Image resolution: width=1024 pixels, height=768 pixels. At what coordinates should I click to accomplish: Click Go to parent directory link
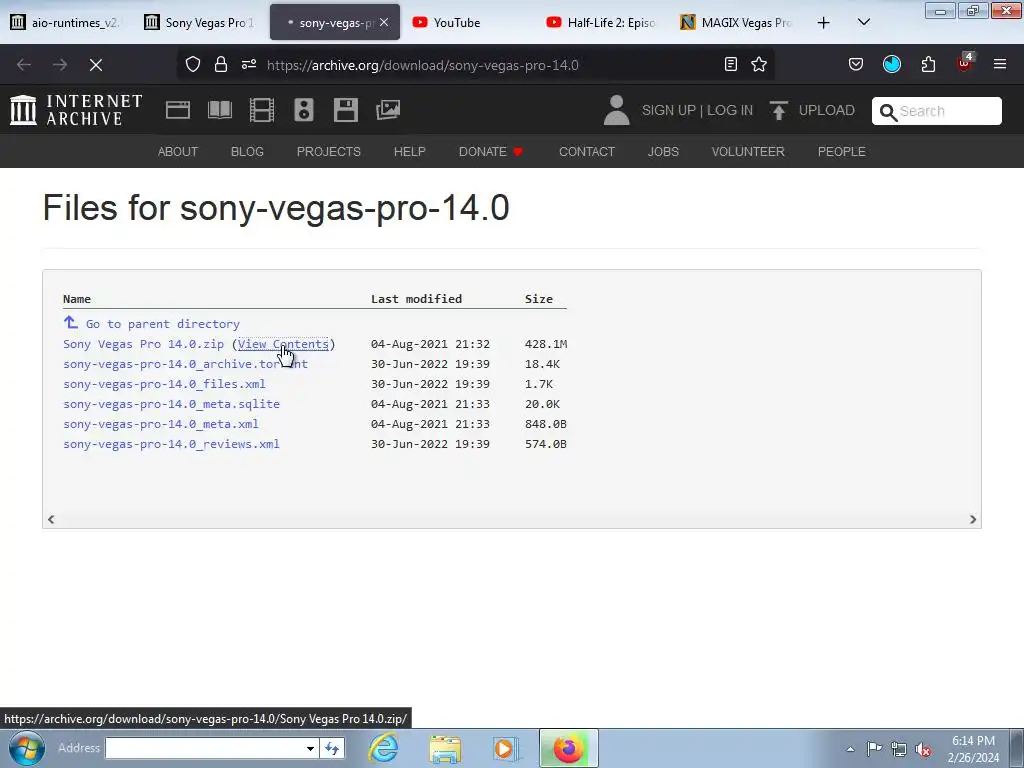click(x=163, y=324)
